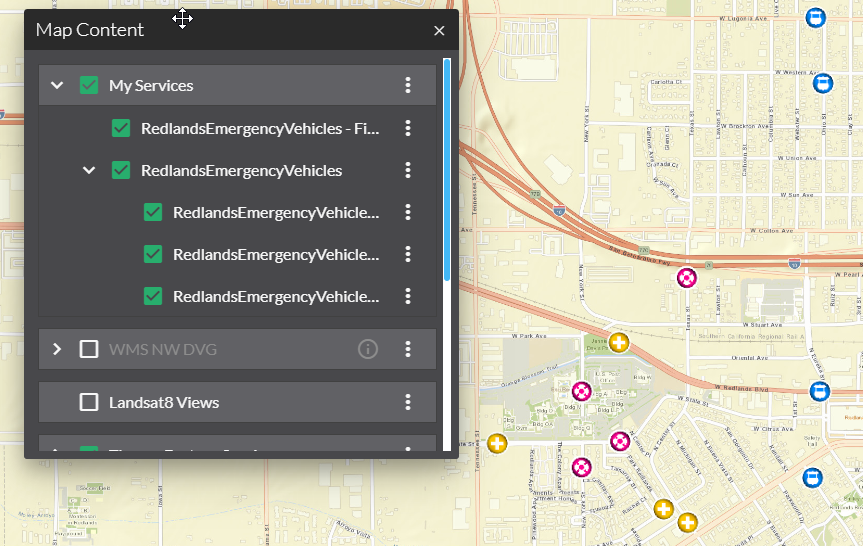Click pink marker beside the freeway interchange

[687, 278]
